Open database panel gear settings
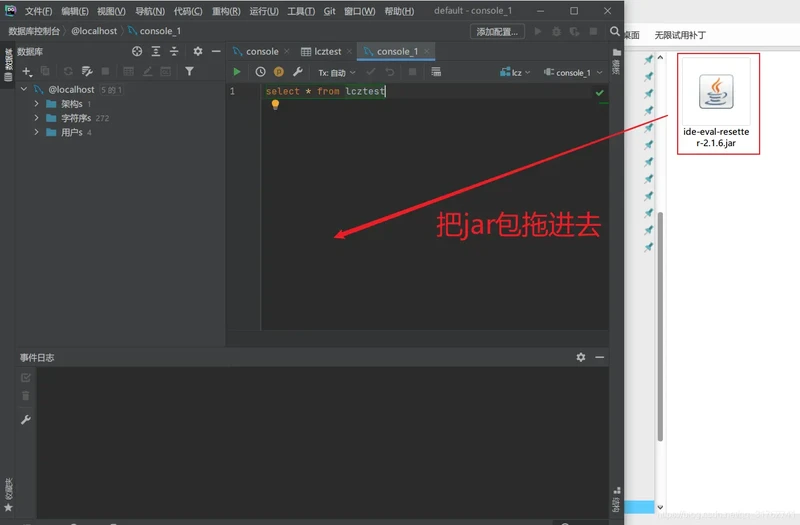Viewport: 800px width, 525px height. [197, 51]
